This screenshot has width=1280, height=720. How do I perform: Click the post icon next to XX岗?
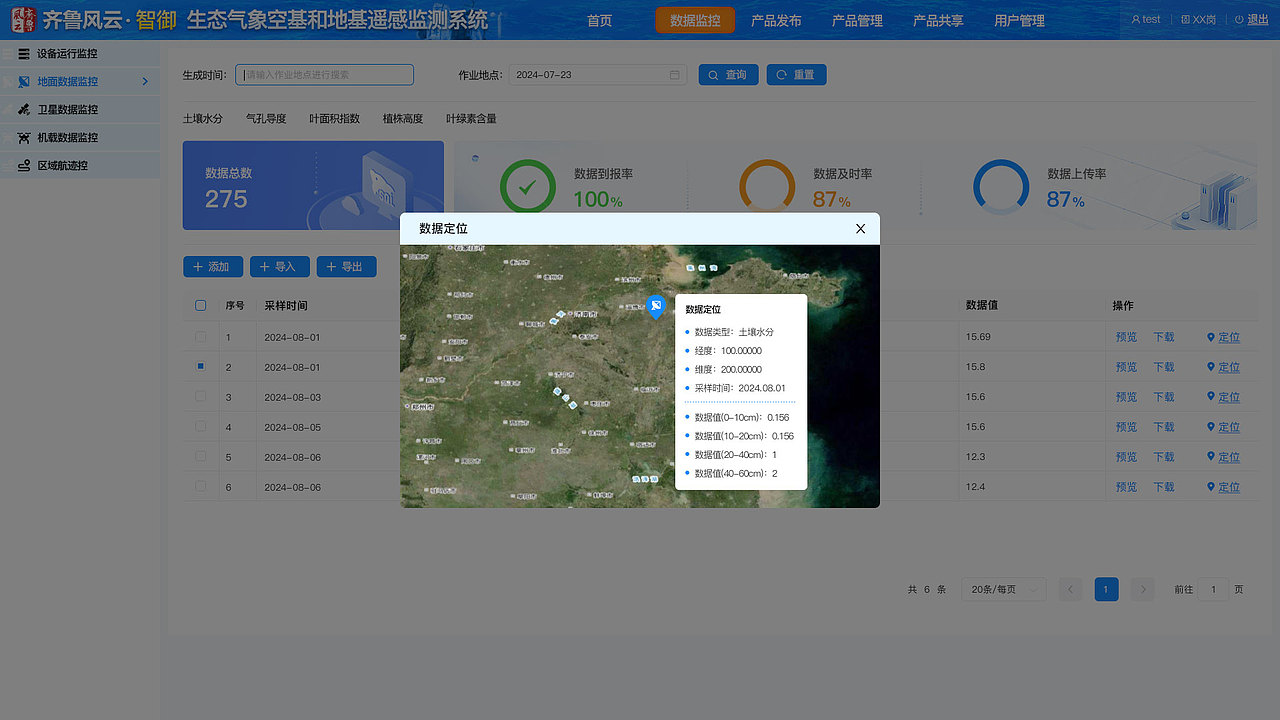(1186, 19)
